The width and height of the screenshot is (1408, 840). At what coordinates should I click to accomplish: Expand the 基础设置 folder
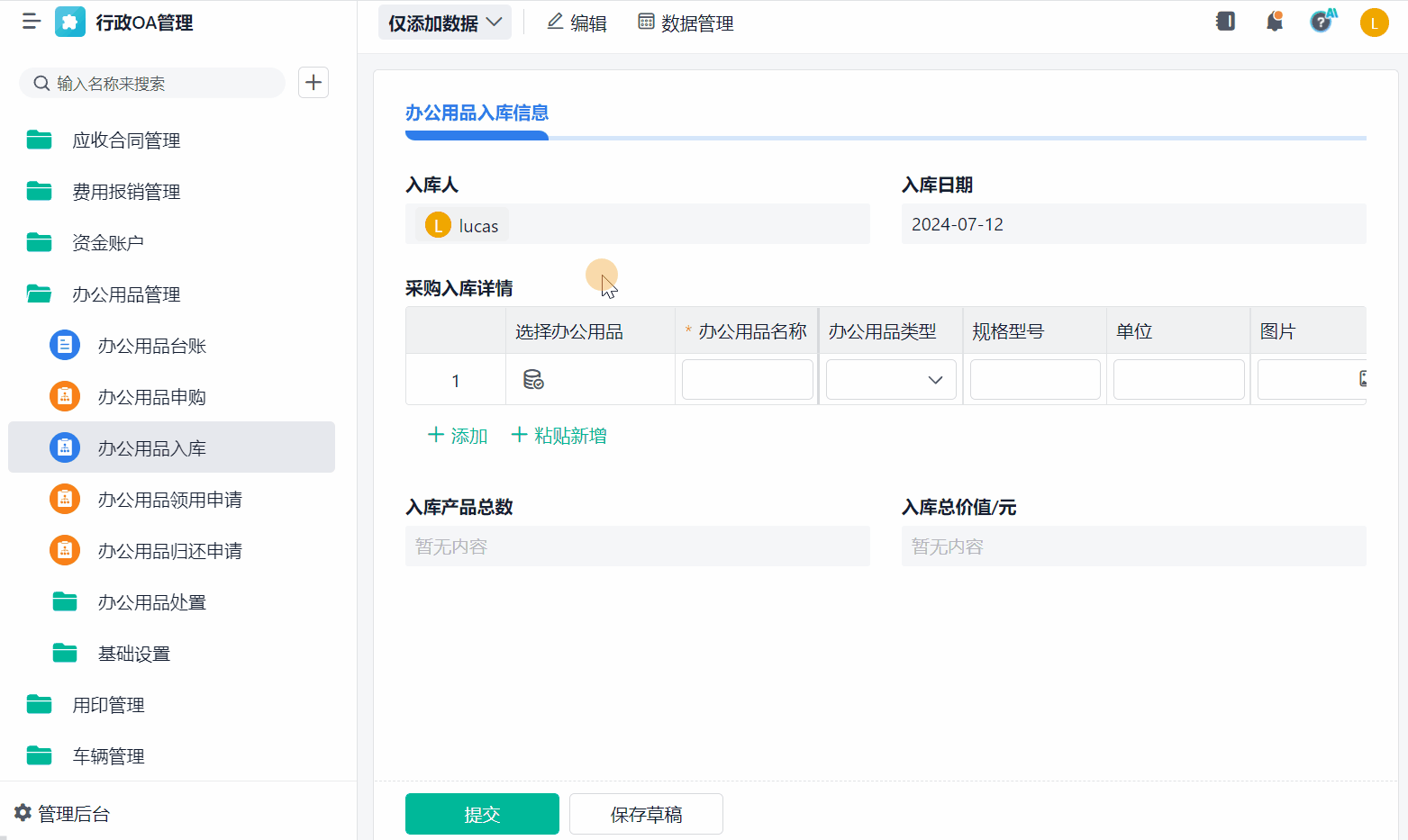point(133,654)
